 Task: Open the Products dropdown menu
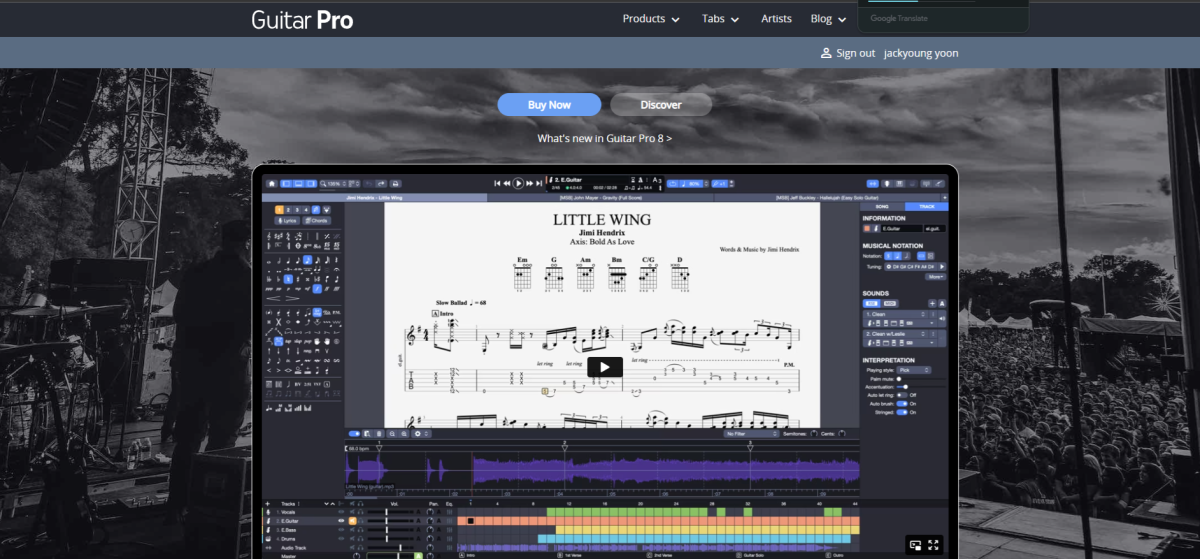(651, 19)
